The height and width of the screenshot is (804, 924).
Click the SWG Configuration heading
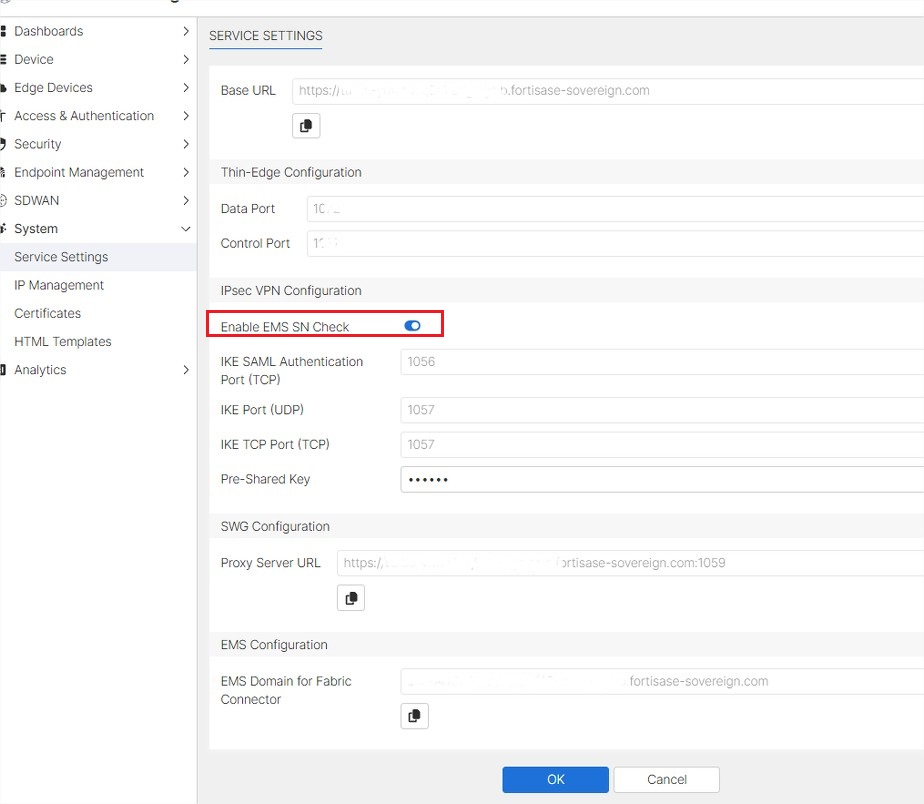275,526
